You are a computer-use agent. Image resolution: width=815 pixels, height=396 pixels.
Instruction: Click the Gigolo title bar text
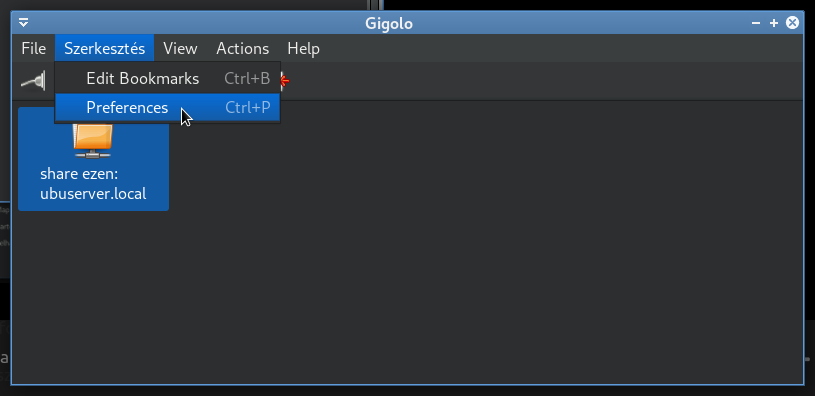click(x=389, y=23)
